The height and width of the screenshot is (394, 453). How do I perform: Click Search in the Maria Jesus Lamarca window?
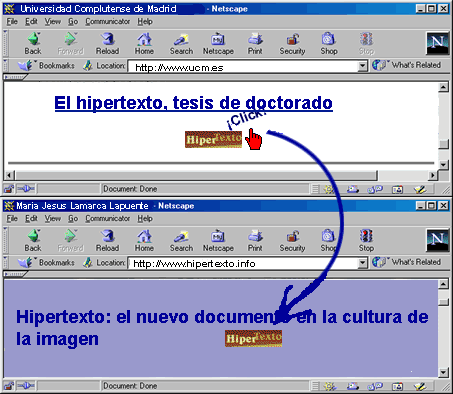click(x=181, y=241)
